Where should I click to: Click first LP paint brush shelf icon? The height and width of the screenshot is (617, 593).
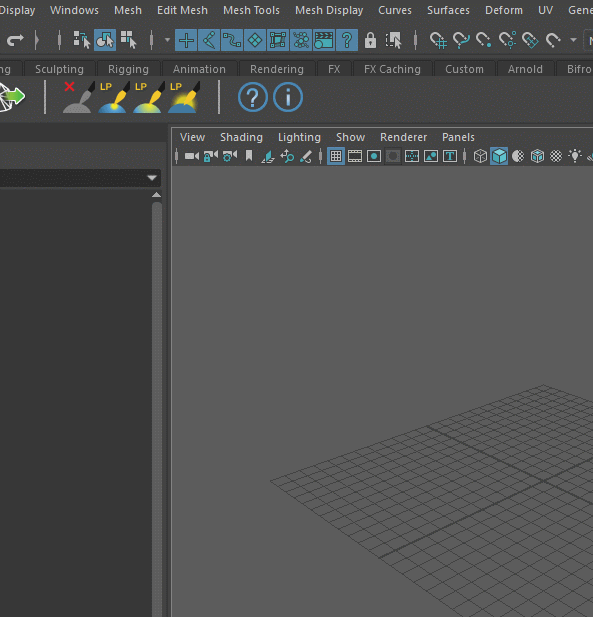[x=114, y=97]
